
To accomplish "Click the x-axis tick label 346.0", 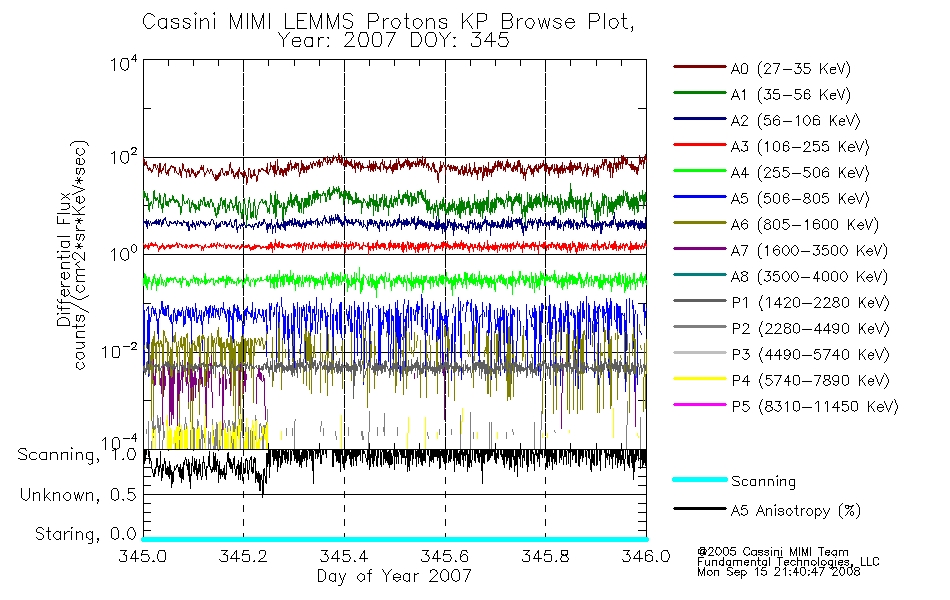I will pyautogui.click(x=646, y=556).
